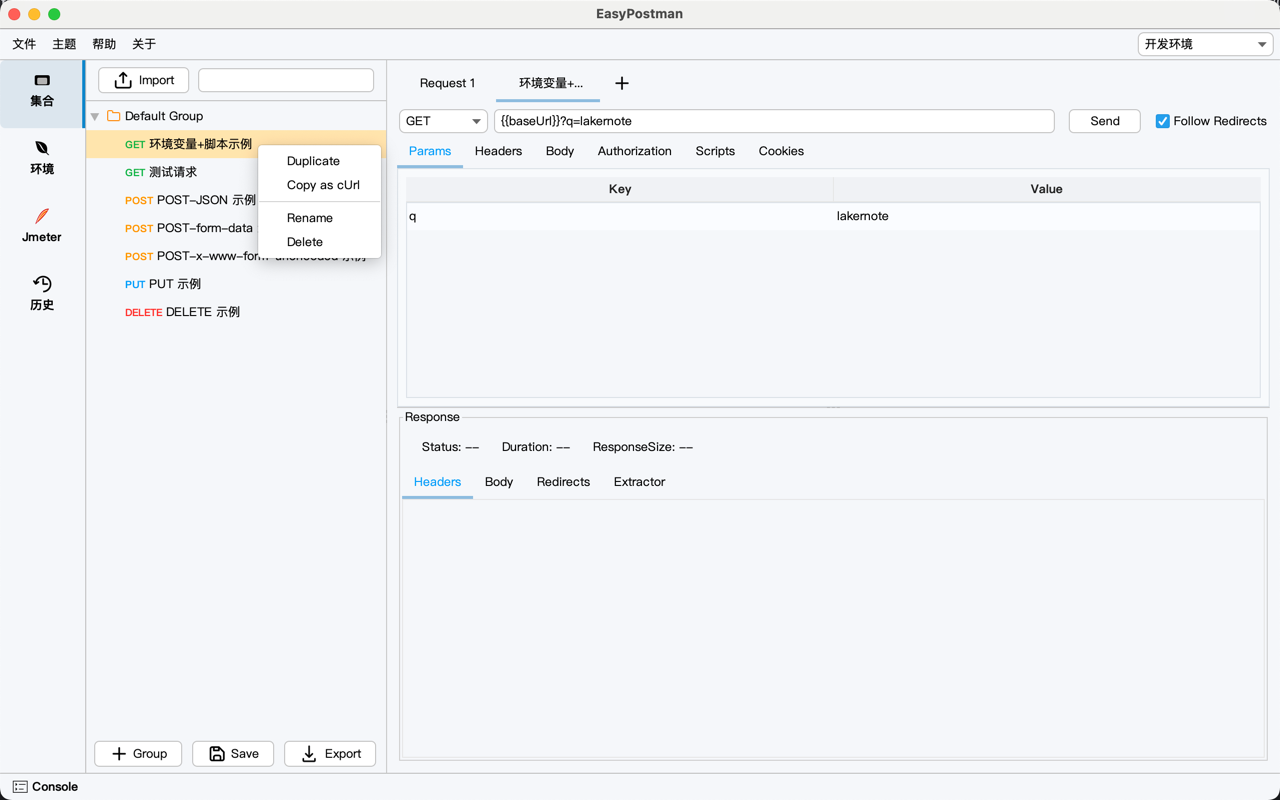The image size is (1280, 800).
Task: Click the Send button
Action: [x=1105, y=121]
